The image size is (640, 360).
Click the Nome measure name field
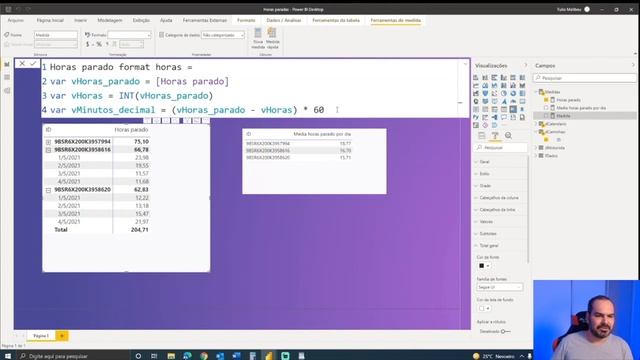[56, 35]
